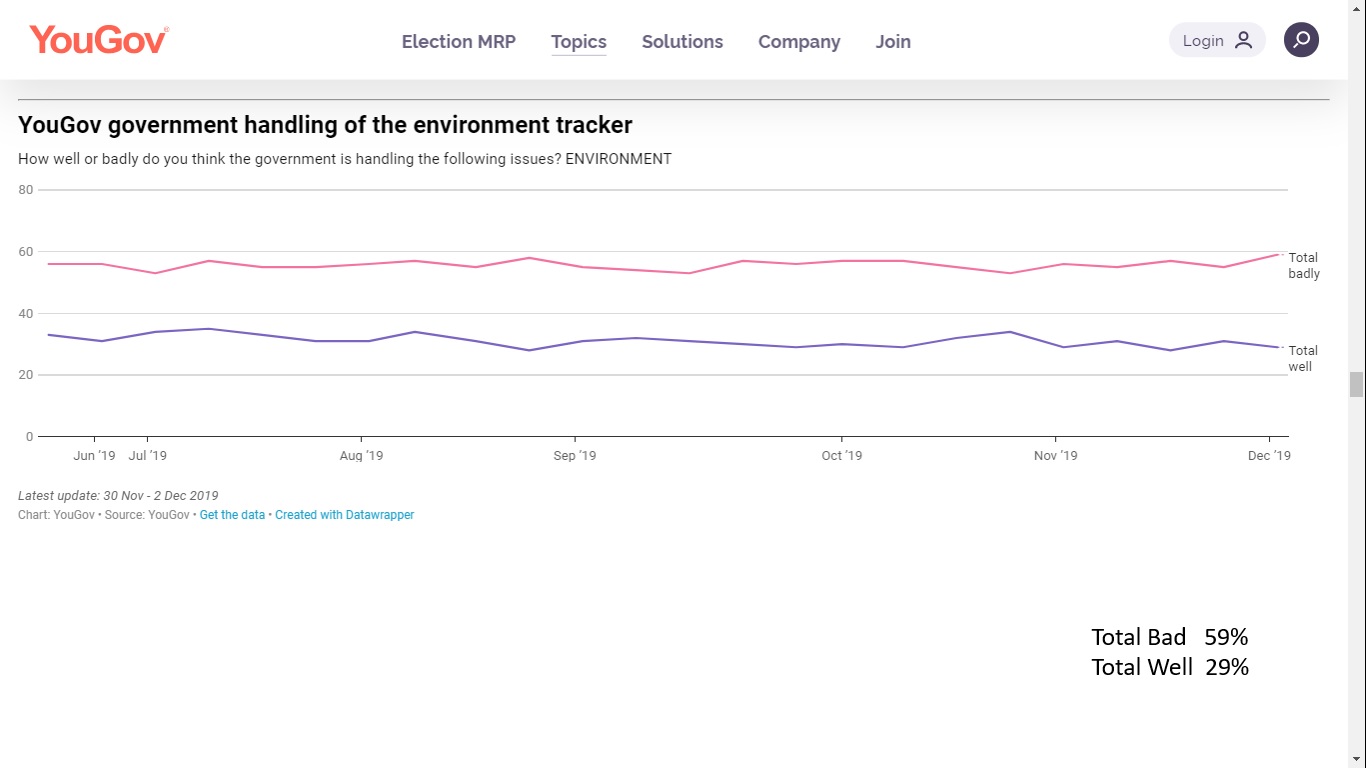Screen dimensions: 1366x768
Task: Open the Company menu
Action: 799,41
